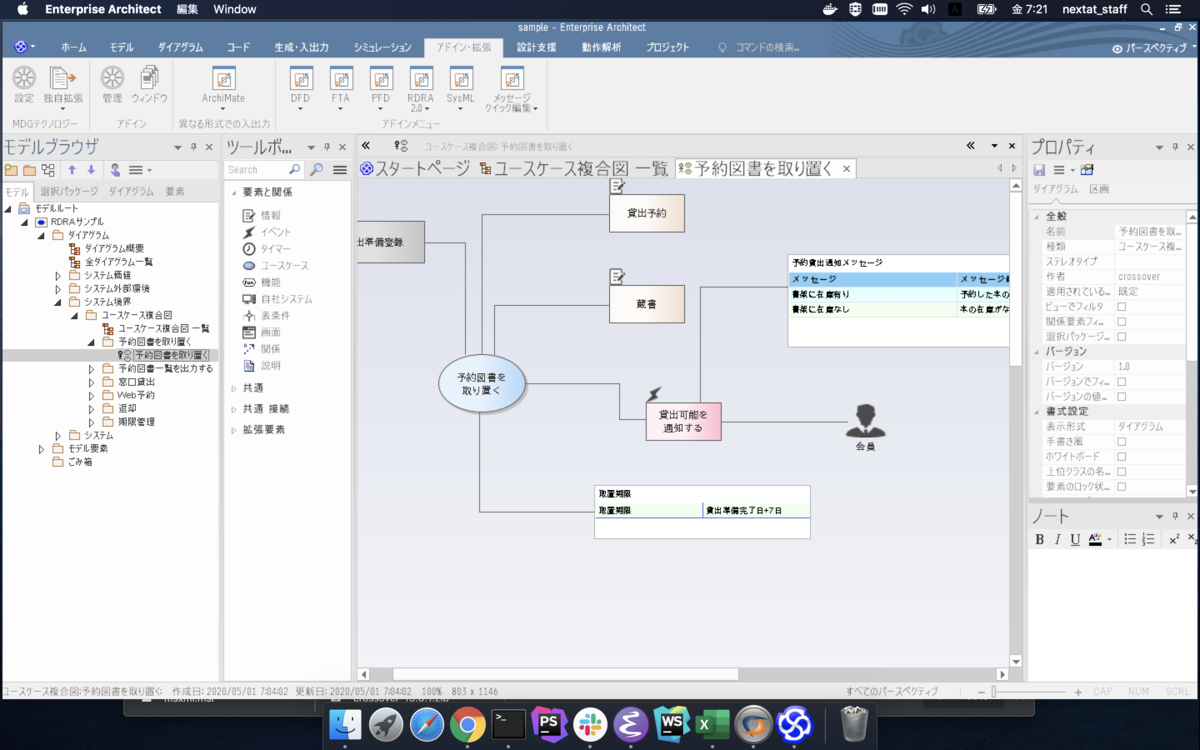
Task: Collapse the RDRAサンプル tree node
Action: pyautogui.click(x=24, y=222)
